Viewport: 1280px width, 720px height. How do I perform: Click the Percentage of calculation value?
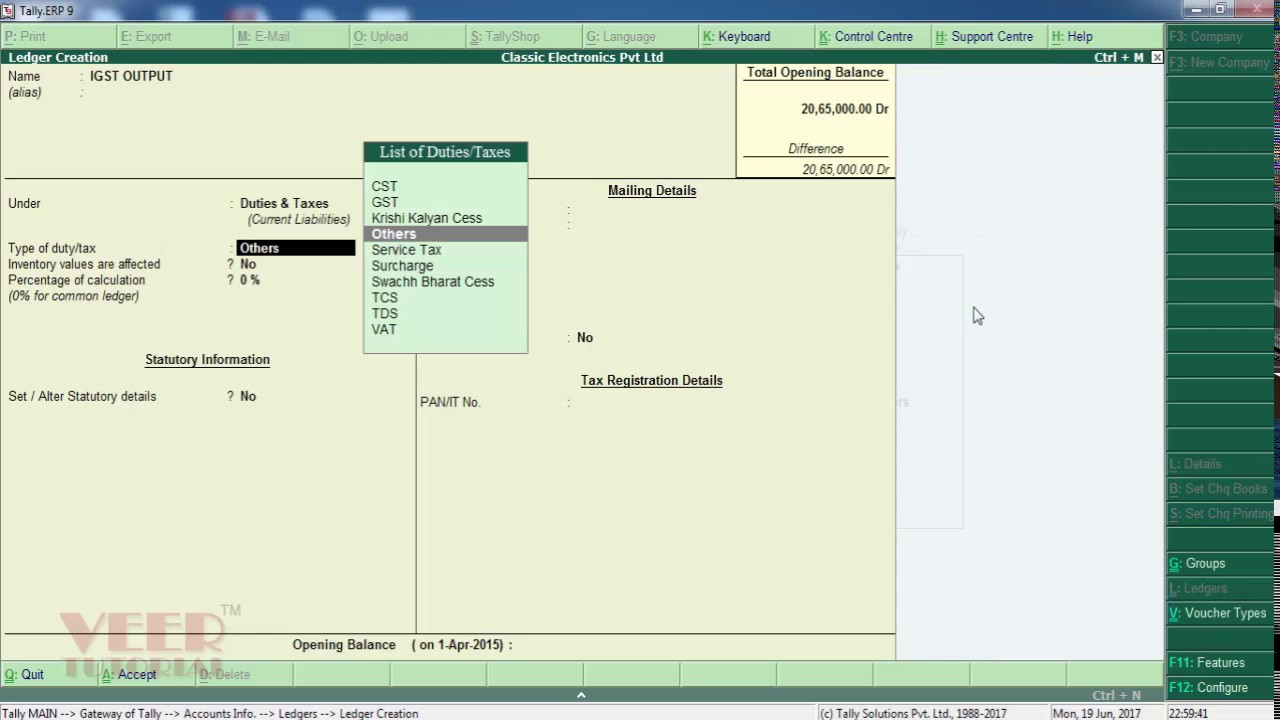click(250, 280)
